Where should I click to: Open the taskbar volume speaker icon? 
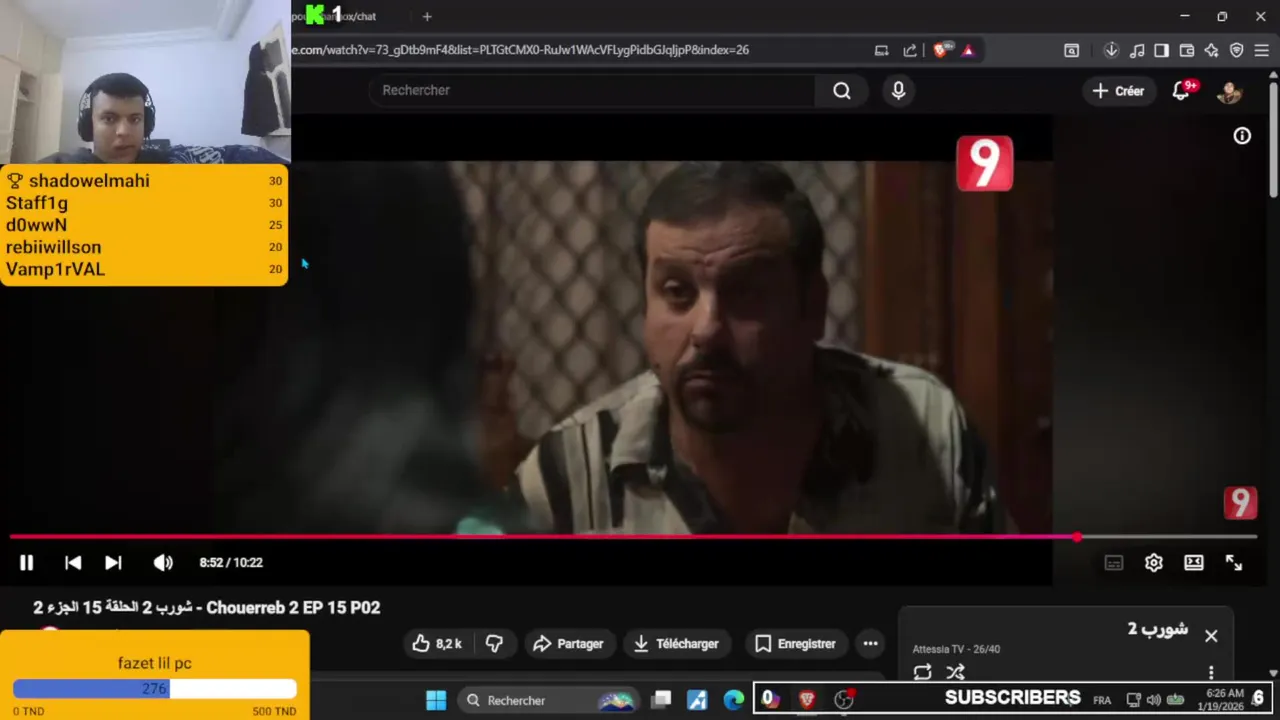1154,700
